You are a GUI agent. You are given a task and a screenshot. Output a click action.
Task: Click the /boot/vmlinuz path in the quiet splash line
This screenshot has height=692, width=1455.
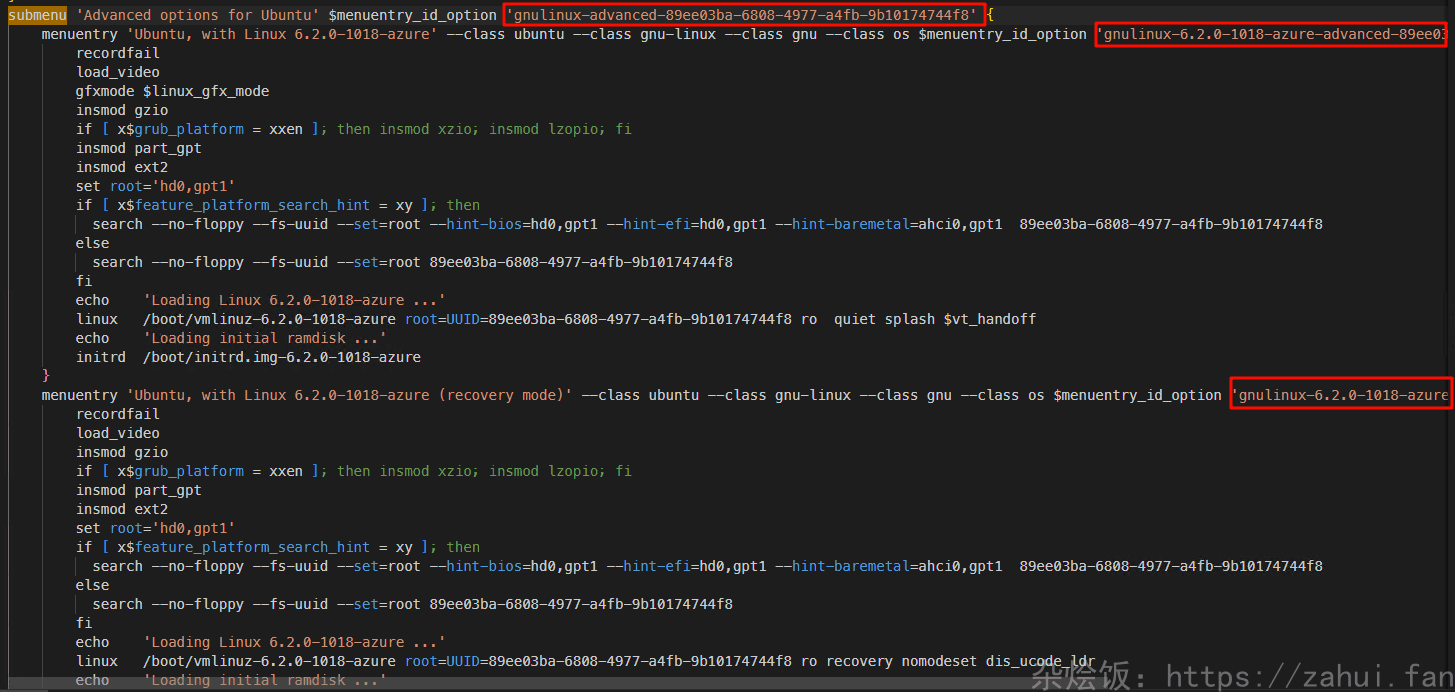point(269,319)
